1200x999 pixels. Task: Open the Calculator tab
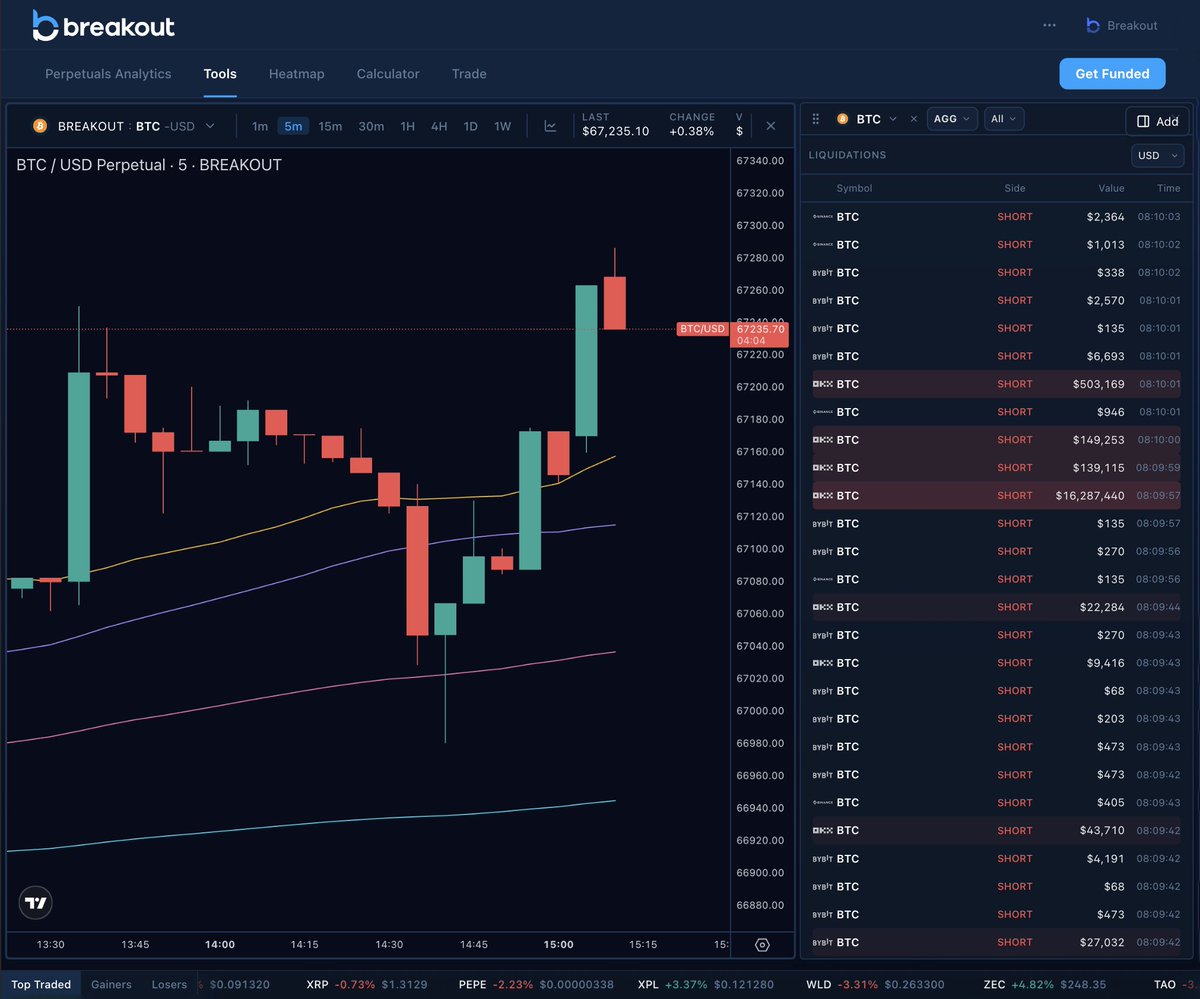click(388, 74)
